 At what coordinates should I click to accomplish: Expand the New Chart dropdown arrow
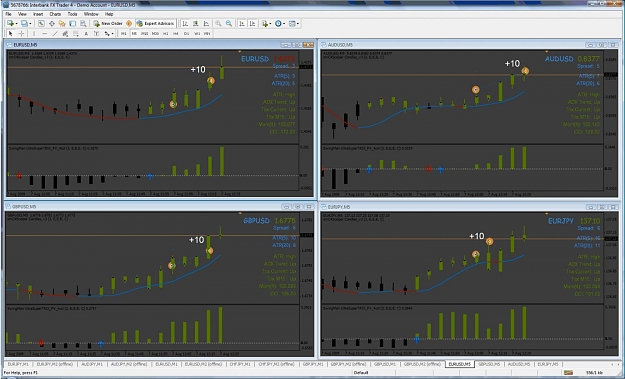point(16,24)
